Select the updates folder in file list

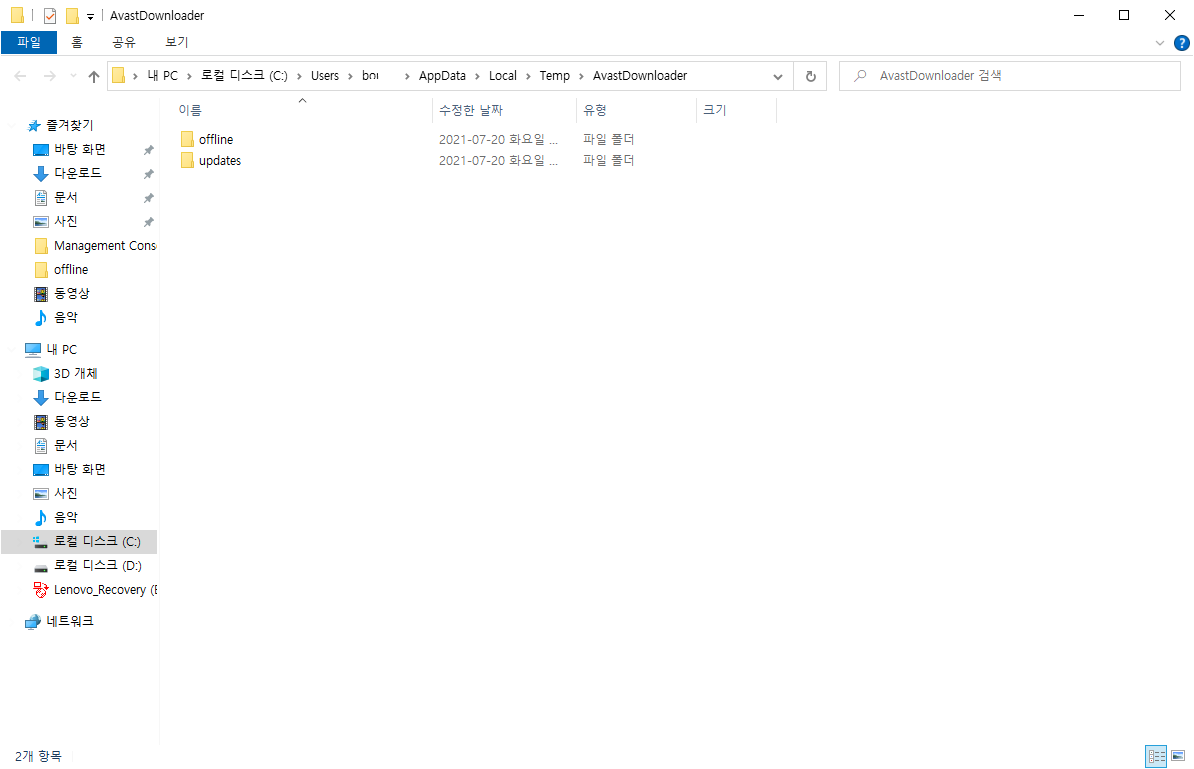(x=219, y=161)
